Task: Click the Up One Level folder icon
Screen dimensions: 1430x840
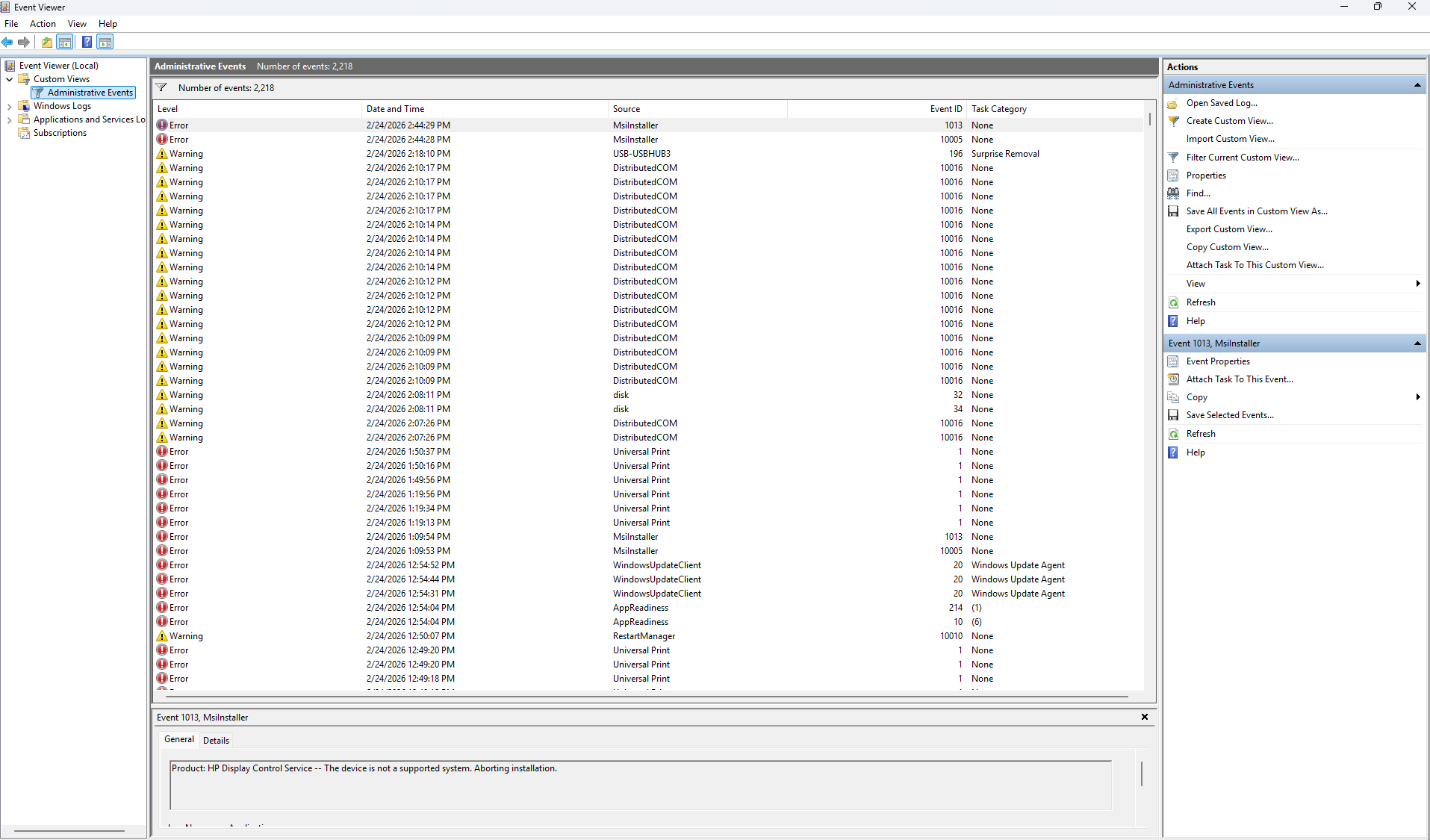Action: (x=47, y=42)
